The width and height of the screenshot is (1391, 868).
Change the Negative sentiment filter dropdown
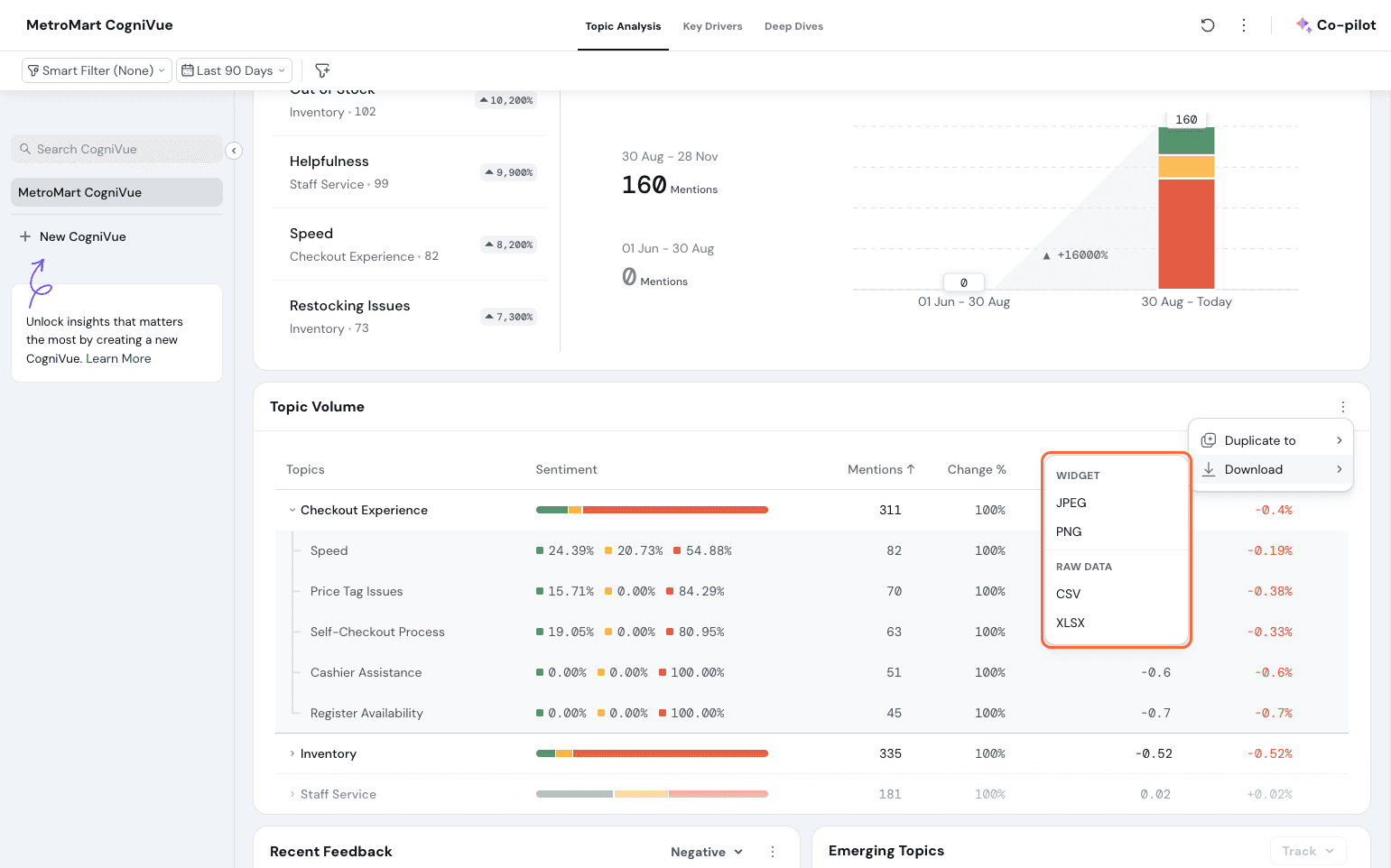(706, 852)
